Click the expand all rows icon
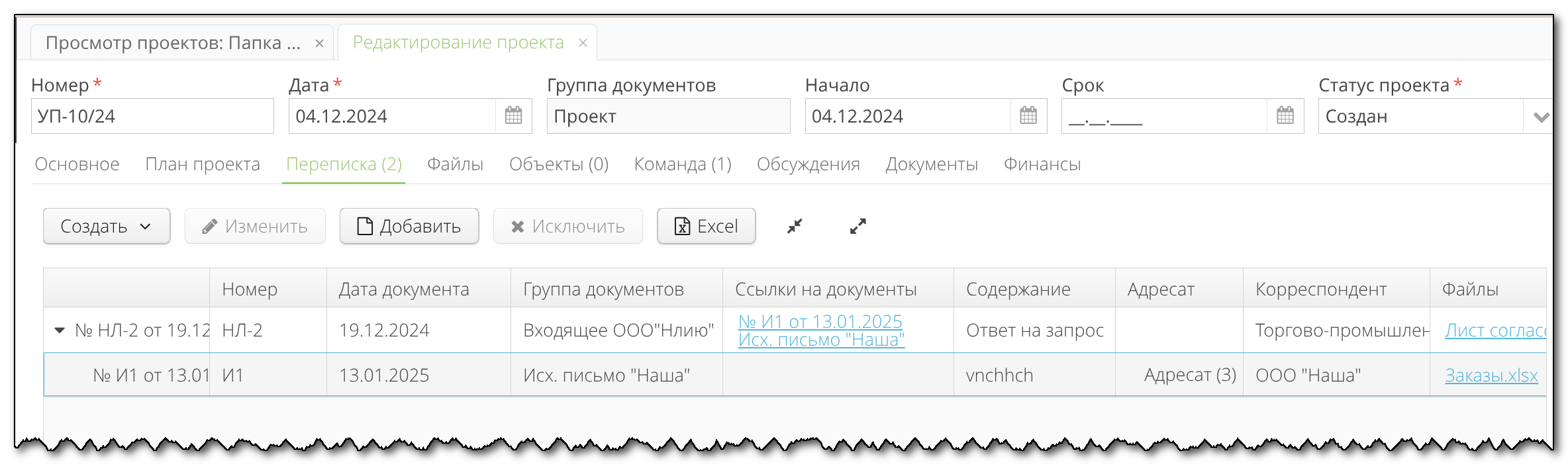The image size is (1568, 469). (x=857, y=227)
